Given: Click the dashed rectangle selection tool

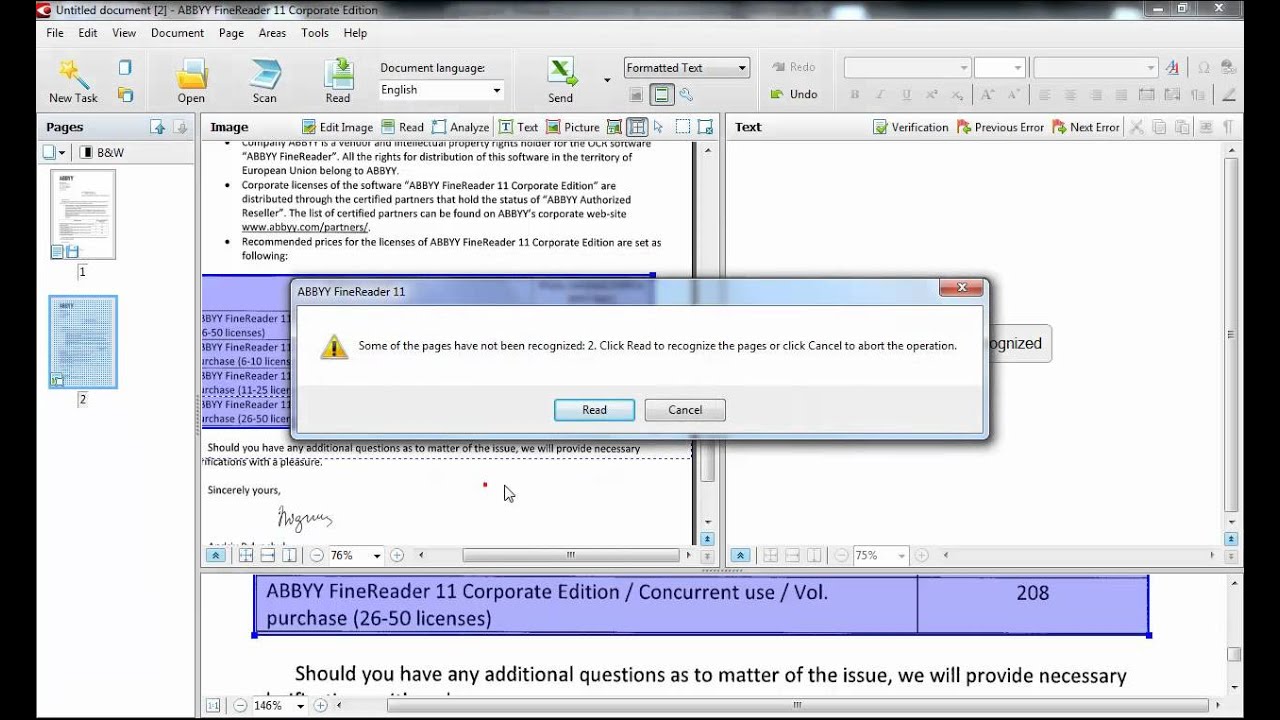Looking at the screenshot, I should tap(683, 127).
